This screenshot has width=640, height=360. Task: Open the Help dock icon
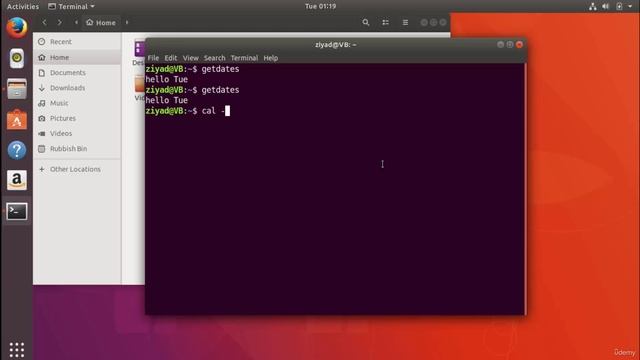(x=17, y=150)
